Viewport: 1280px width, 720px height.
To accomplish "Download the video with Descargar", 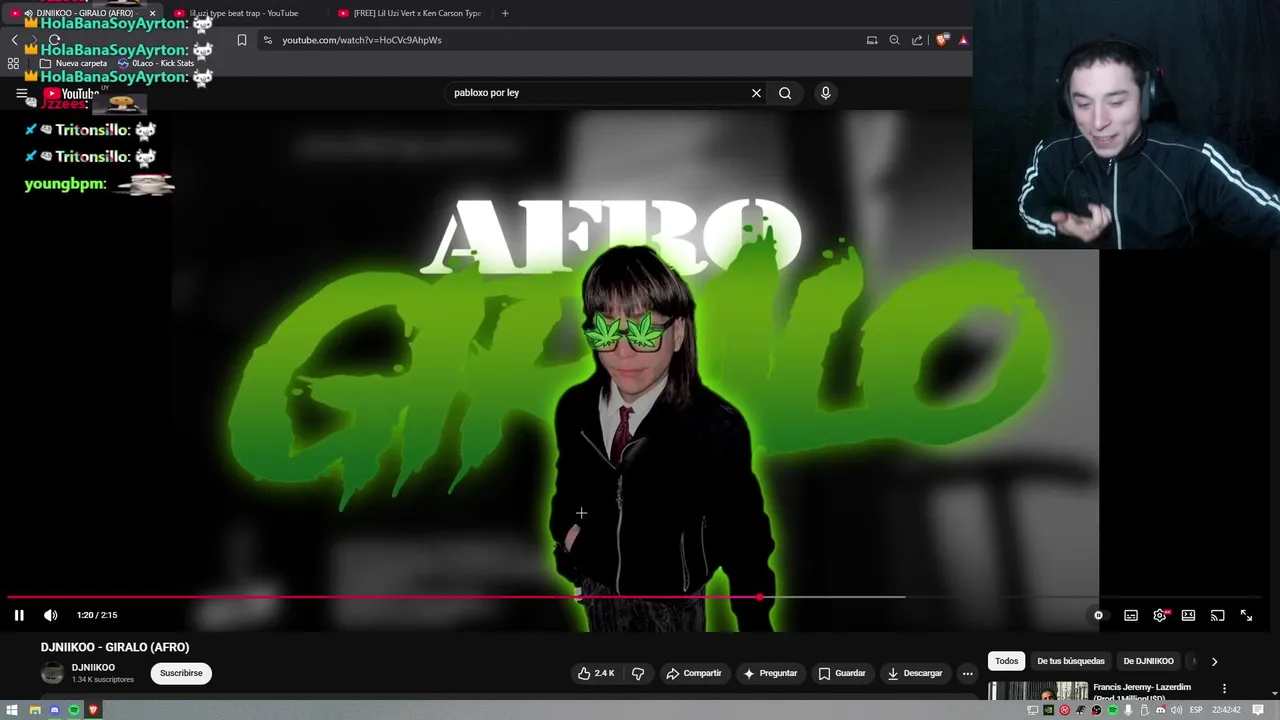I will coord(914,673).
